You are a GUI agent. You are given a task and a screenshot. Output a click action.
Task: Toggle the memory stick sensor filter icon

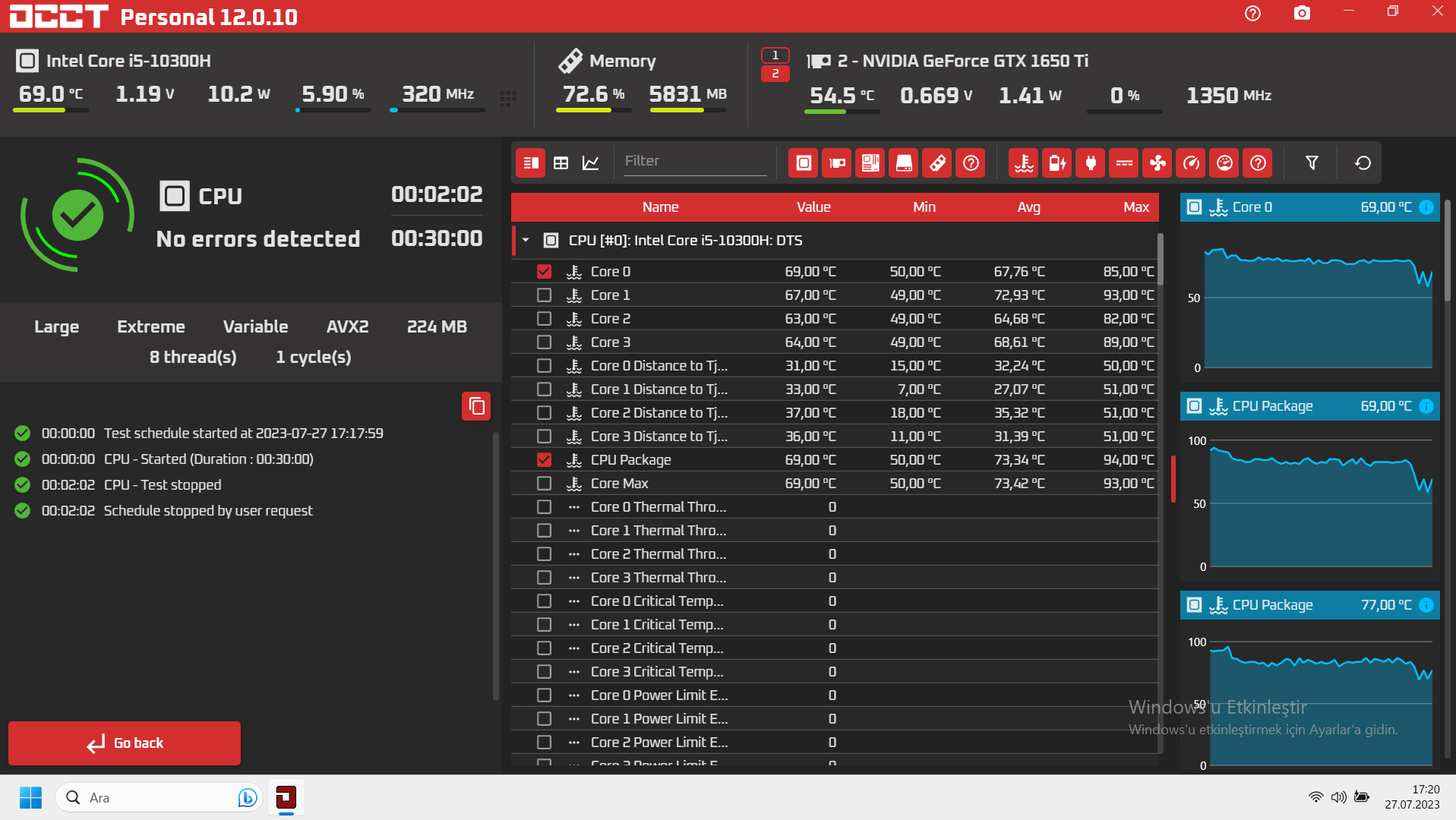[x=937, y=162]
